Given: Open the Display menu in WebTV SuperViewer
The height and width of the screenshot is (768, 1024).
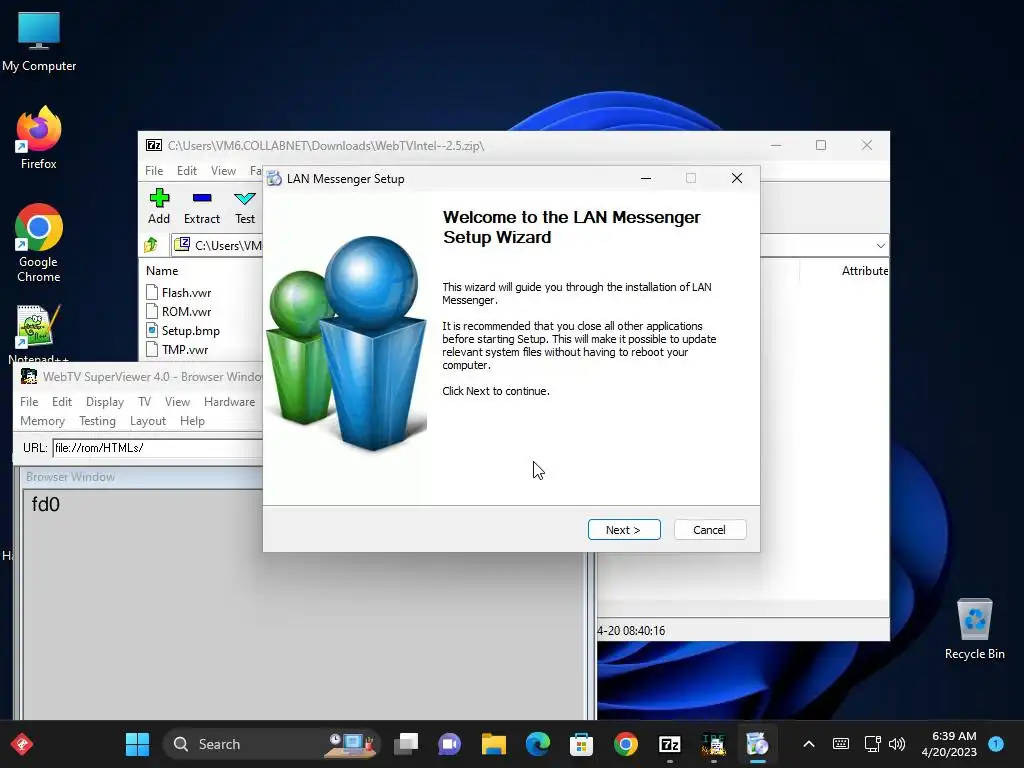Looking at the screenshot, I should coord(104,402).
